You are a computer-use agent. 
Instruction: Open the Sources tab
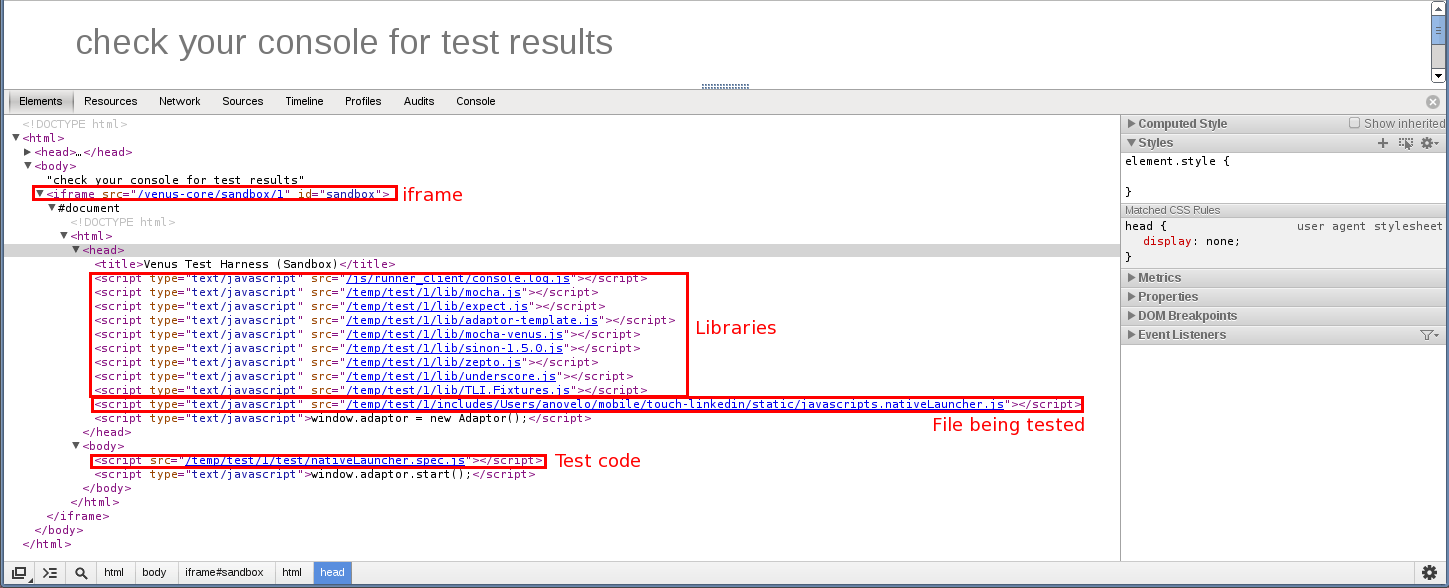click(243, 101)
